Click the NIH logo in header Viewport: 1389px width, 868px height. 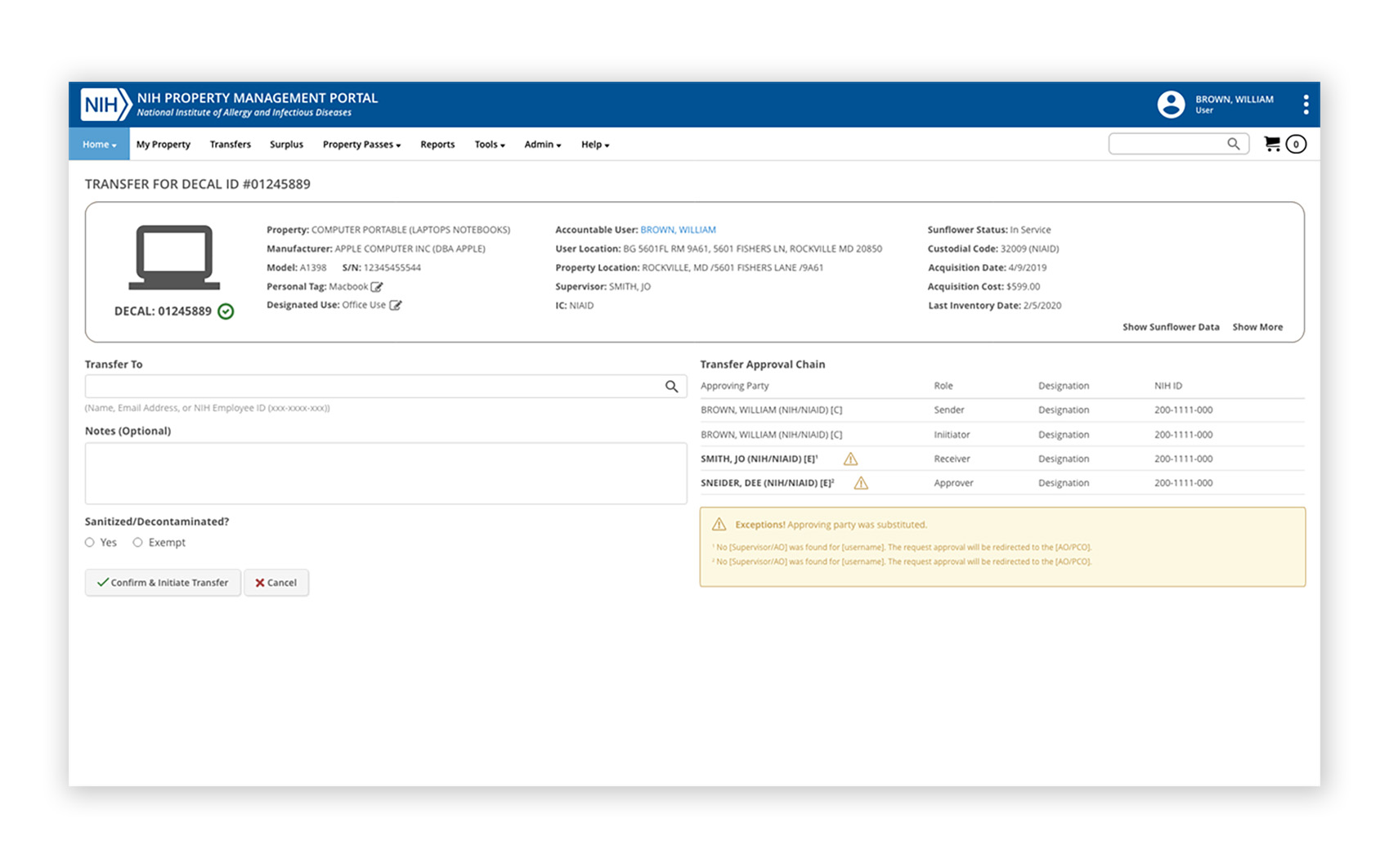click(105, 105)
